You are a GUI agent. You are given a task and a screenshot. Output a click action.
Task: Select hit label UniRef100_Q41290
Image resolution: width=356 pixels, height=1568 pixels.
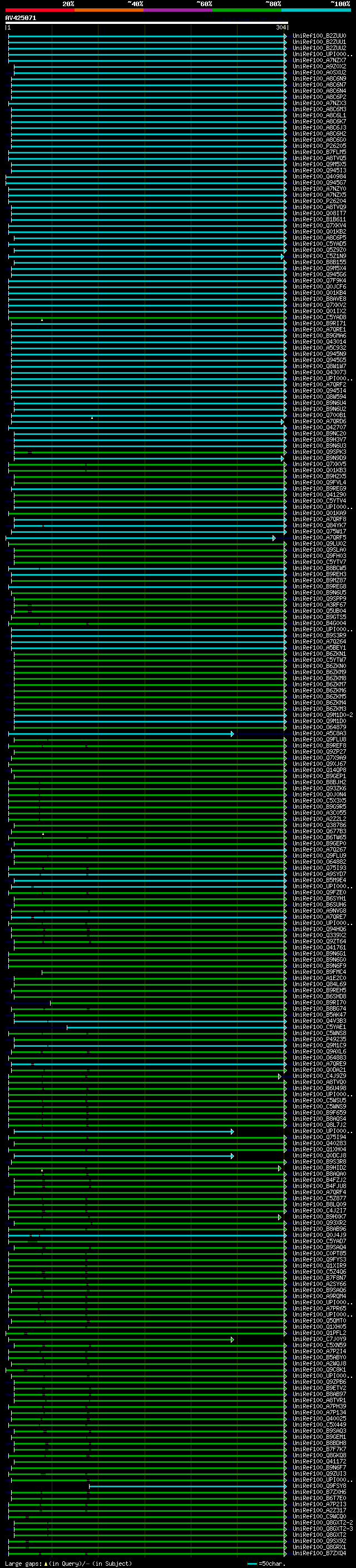[x=319, y=495]
